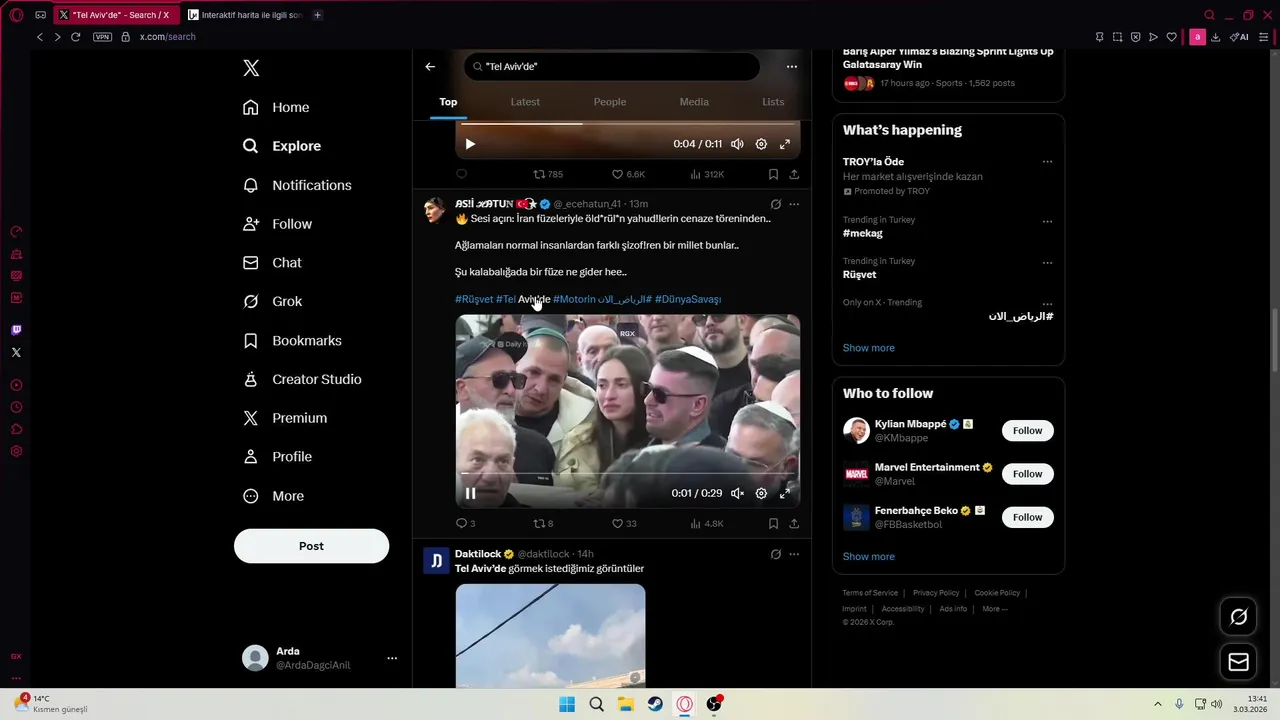The height and width of the screenshot is (720, 1280).
Task: Follow Marvel Entertainment
Action: (1027, 474)
